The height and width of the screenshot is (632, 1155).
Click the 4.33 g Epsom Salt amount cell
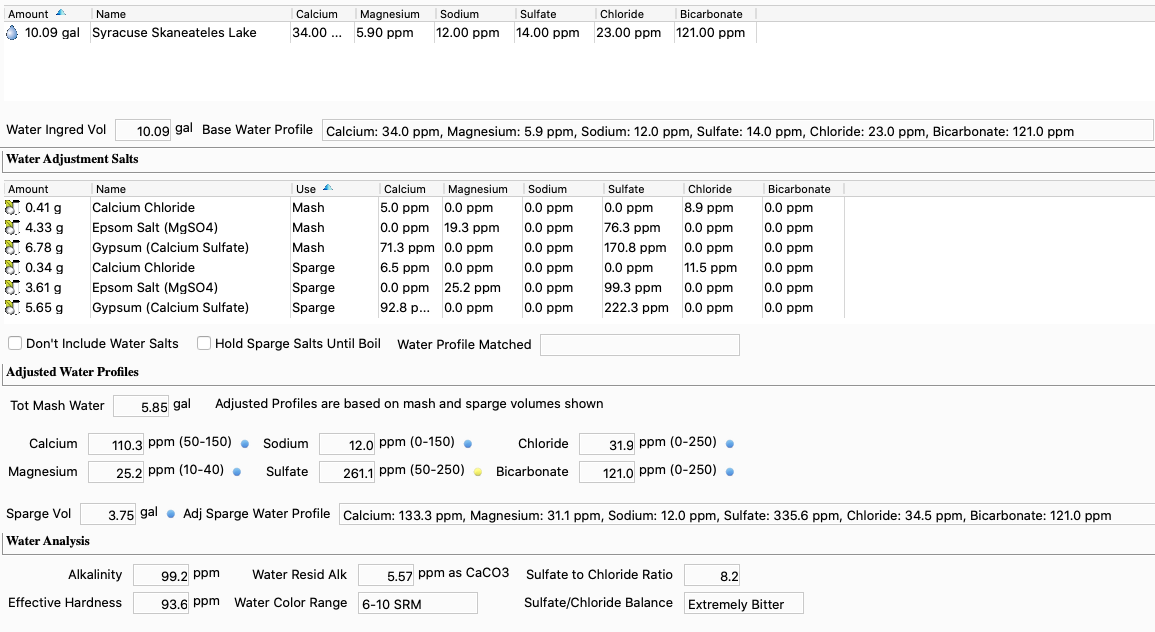click(x=44, y=228)
